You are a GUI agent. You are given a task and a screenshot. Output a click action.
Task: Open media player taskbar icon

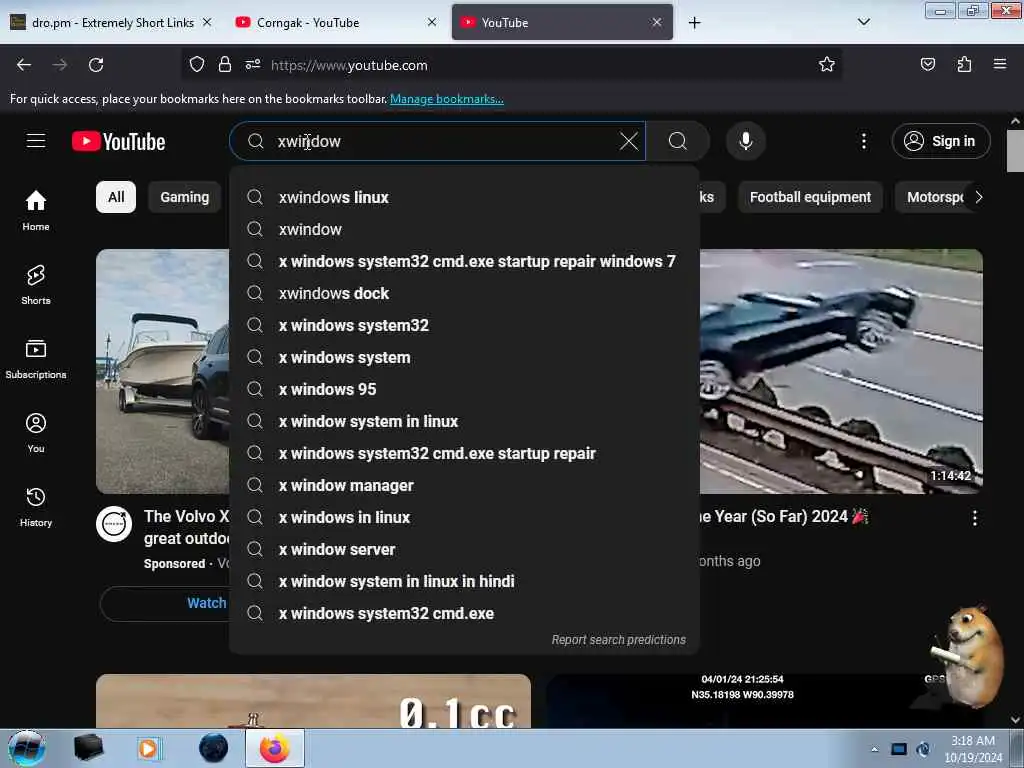tap(149, 748)
